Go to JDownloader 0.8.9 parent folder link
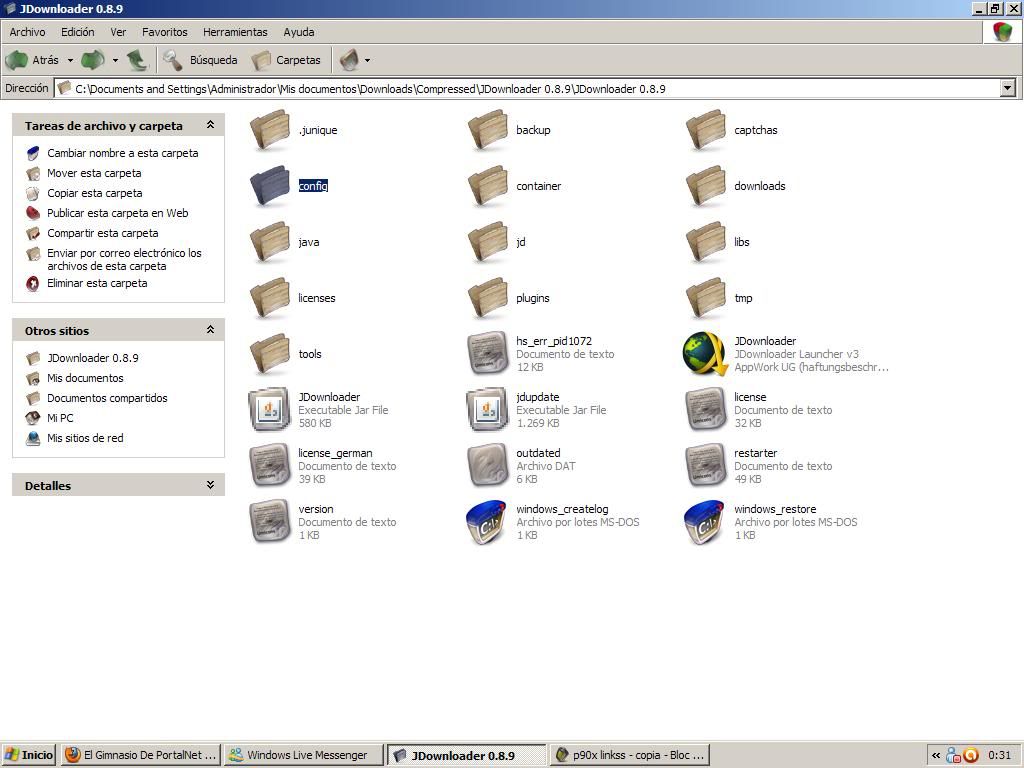1024x768 pixels. pos(93,358)
